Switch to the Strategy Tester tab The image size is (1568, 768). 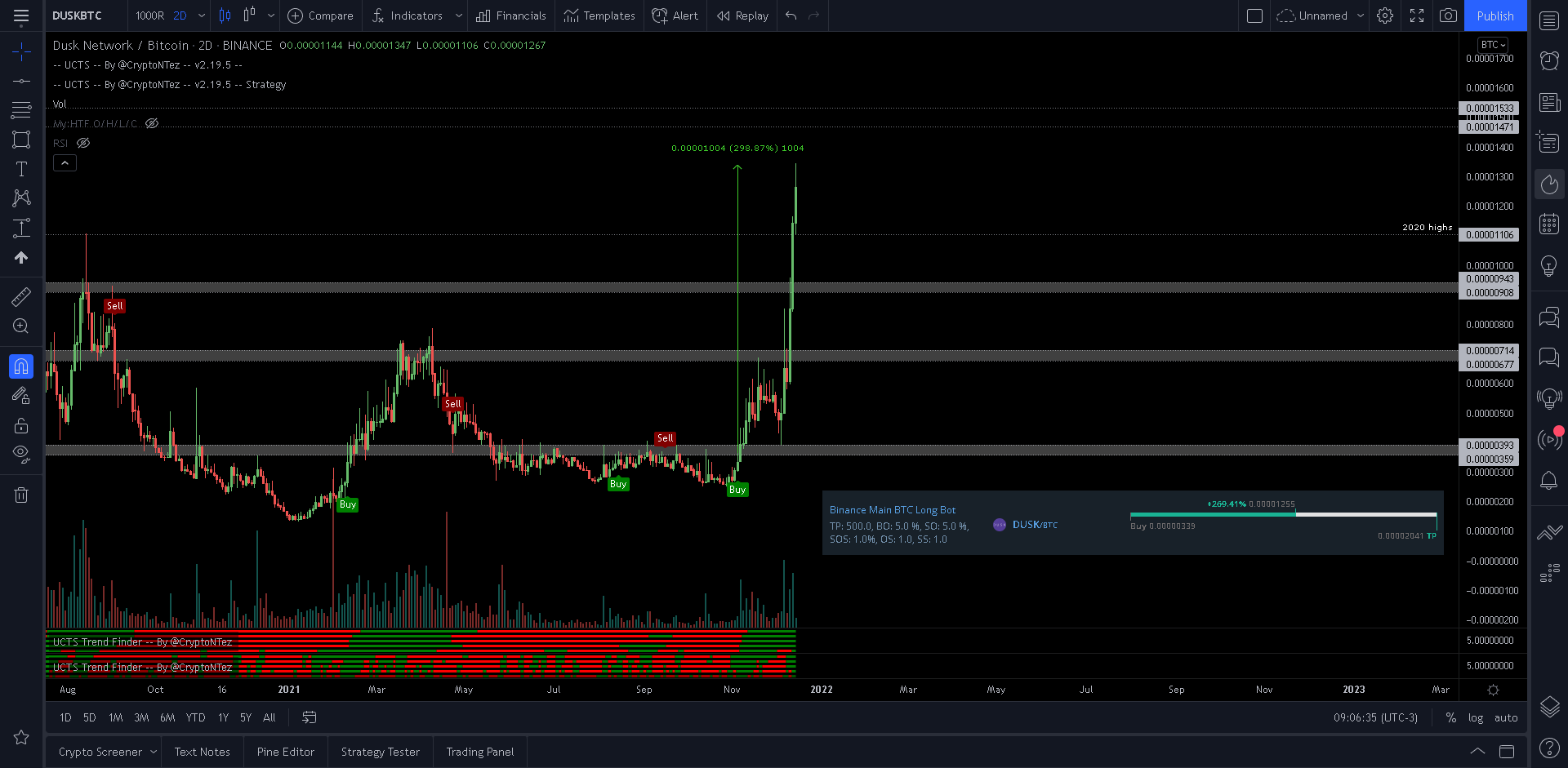point(380,751)
